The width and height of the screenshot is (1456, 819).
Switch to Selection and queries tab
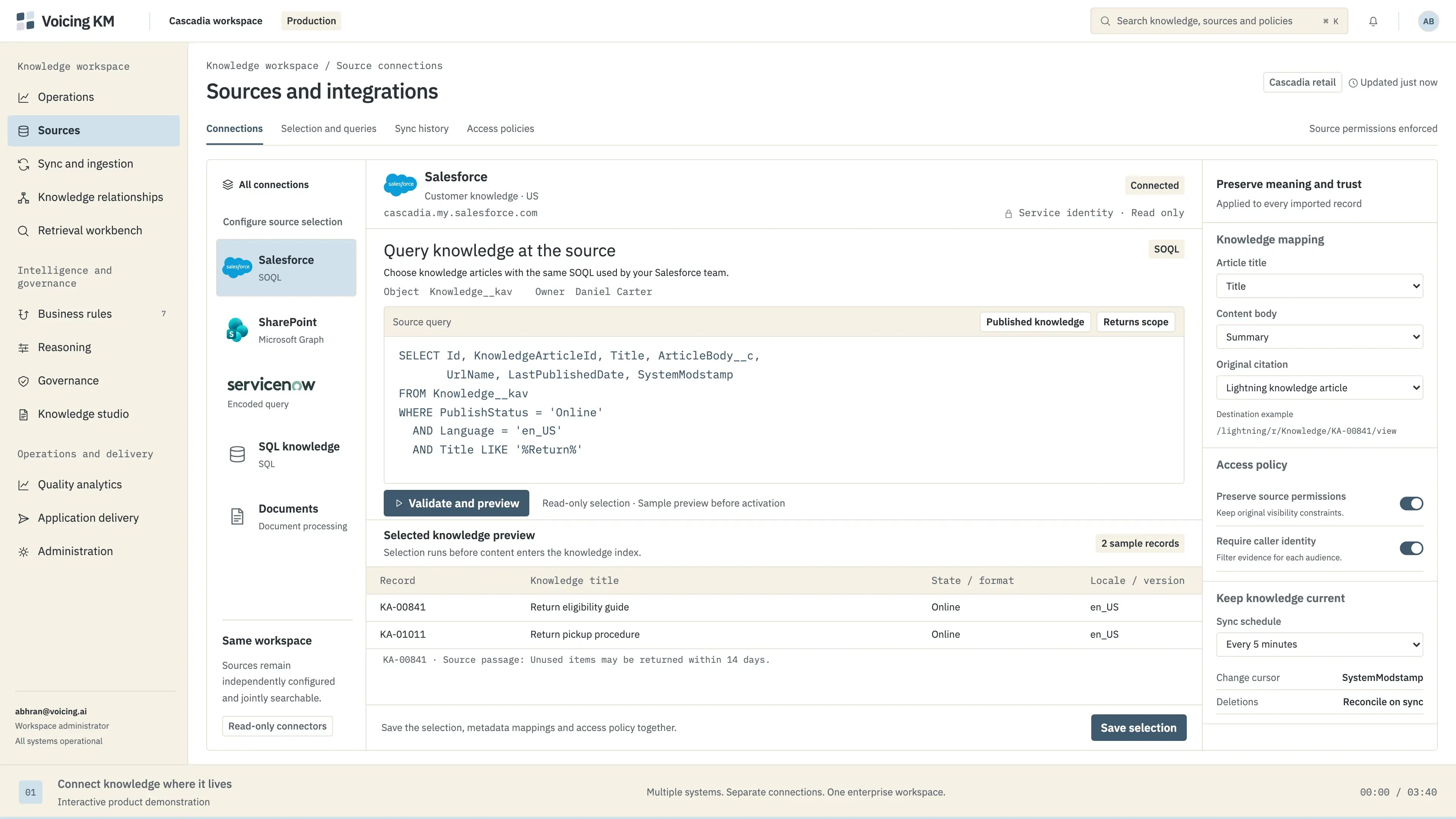[328, 129]
